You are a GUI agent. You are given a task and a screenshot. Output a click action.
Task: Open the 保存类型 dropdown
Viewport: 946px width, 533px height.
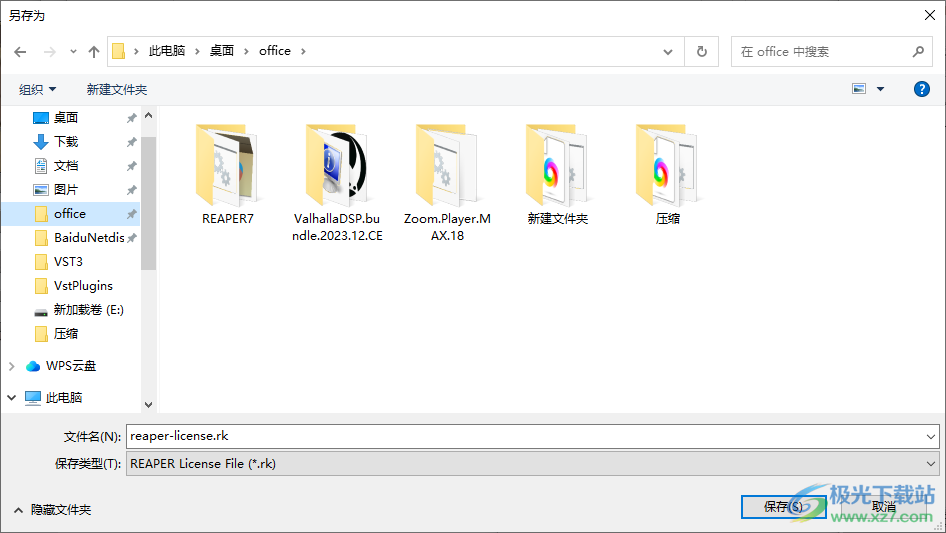pyautogui.click(x=533, y=463)
